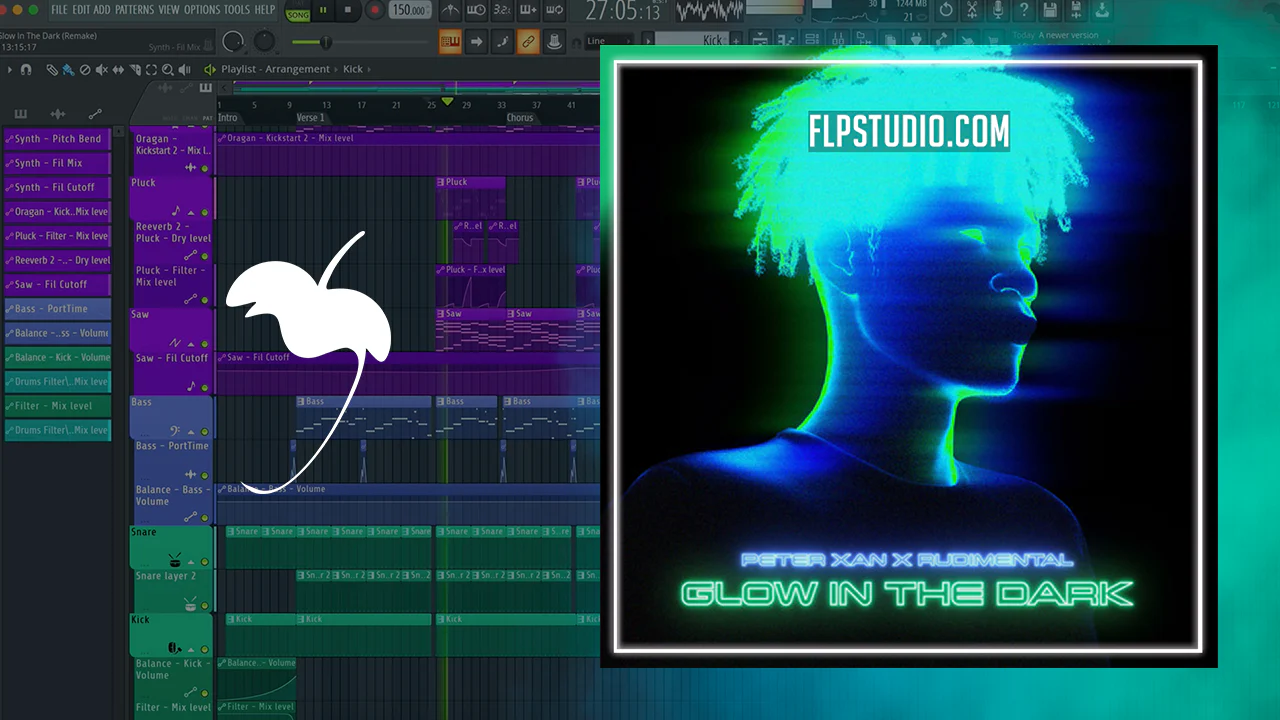Toggle the metronome icon

tap(450, 11)
